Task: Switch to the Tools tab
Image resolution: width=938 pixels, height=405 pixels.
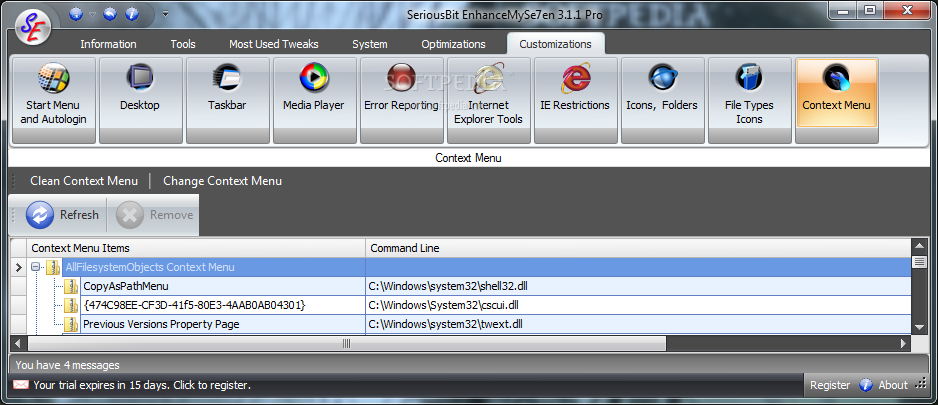Action: click(x=183, y=44)
